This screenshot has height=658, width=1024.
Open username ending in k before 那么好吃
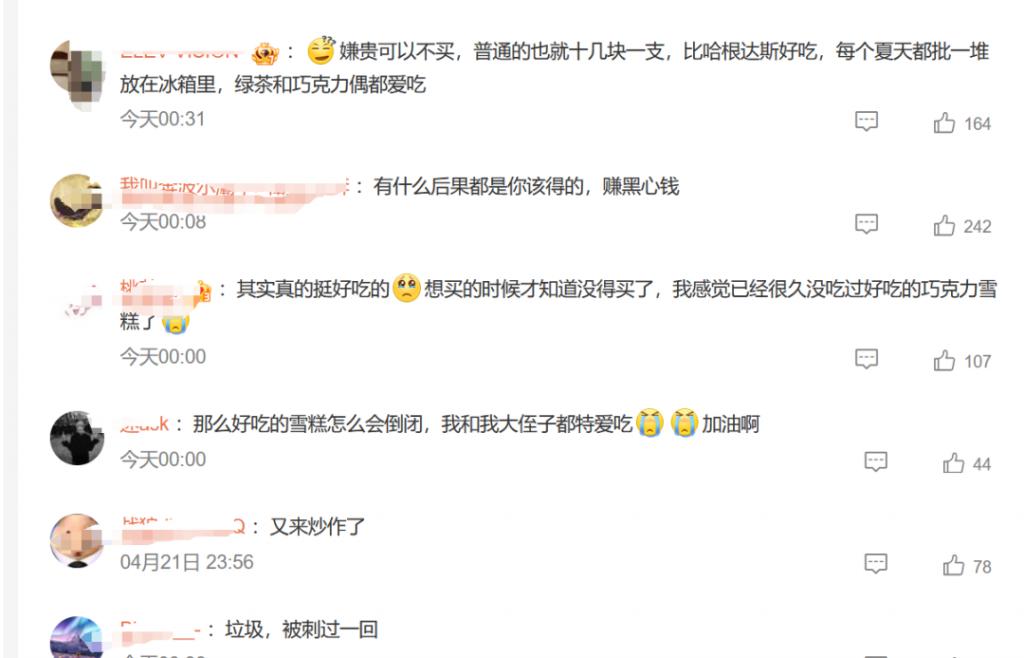tap(144, 424)
